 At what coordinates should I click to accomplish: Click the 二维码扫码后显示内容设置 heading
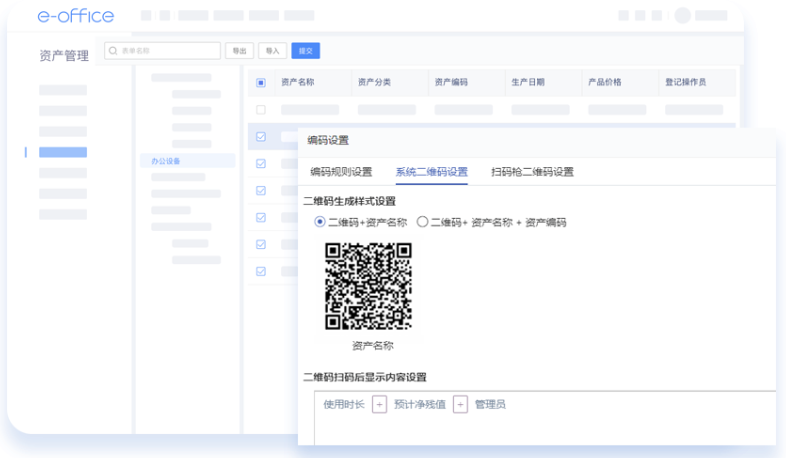pyautogui.click(x=365, y=377)
